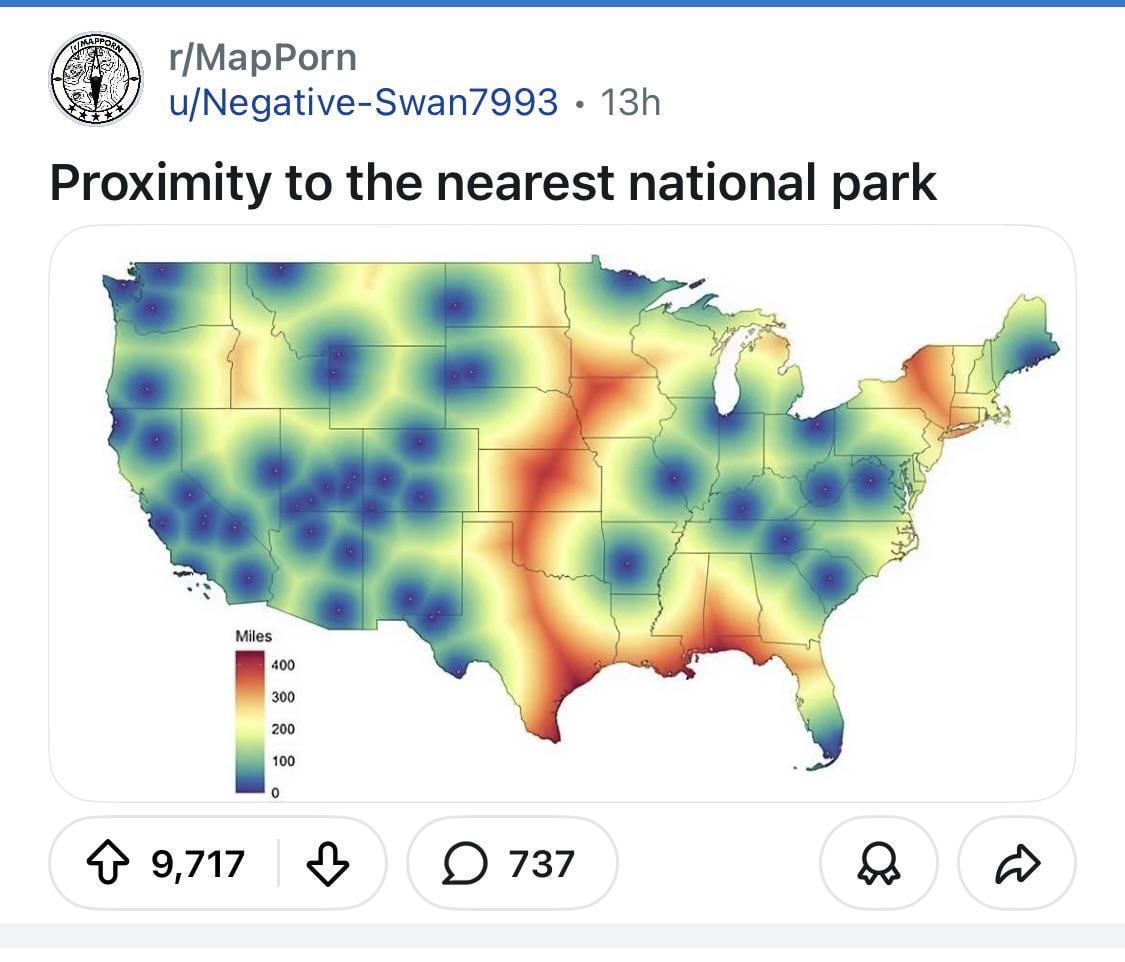Viewport: 1125px width, 962px height.
Task: Go to the r/MapPorn community link
Action: (262, 57)
